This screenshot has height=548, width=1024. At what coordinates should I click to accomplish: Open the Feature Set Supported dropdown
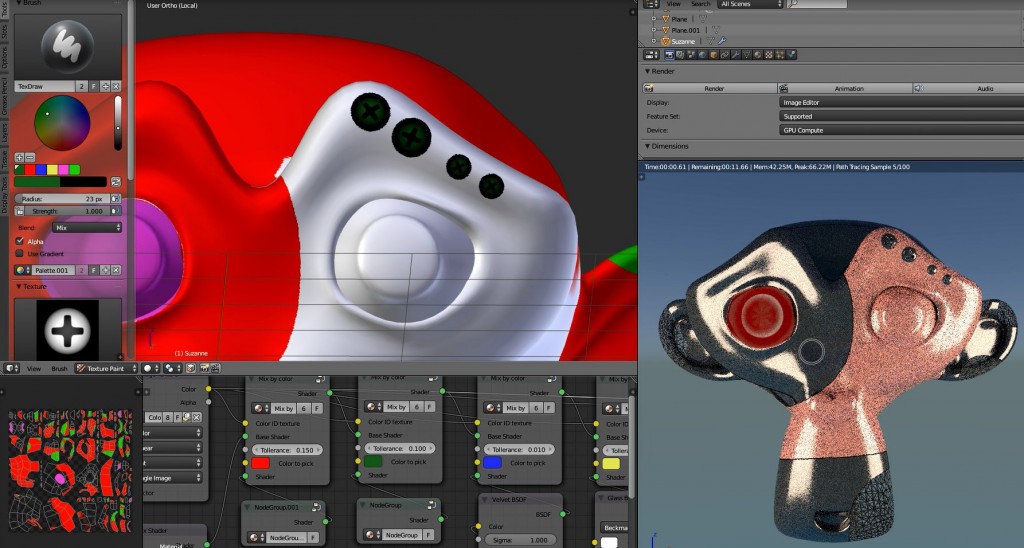[901, 116]
